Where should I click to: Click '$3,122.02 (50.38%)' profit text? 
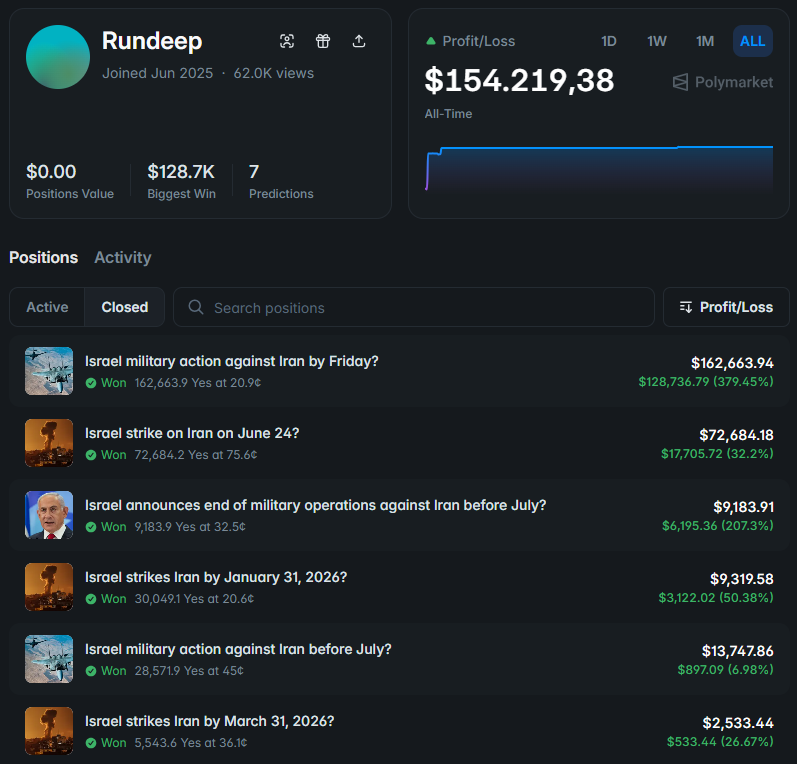(716, 598)
